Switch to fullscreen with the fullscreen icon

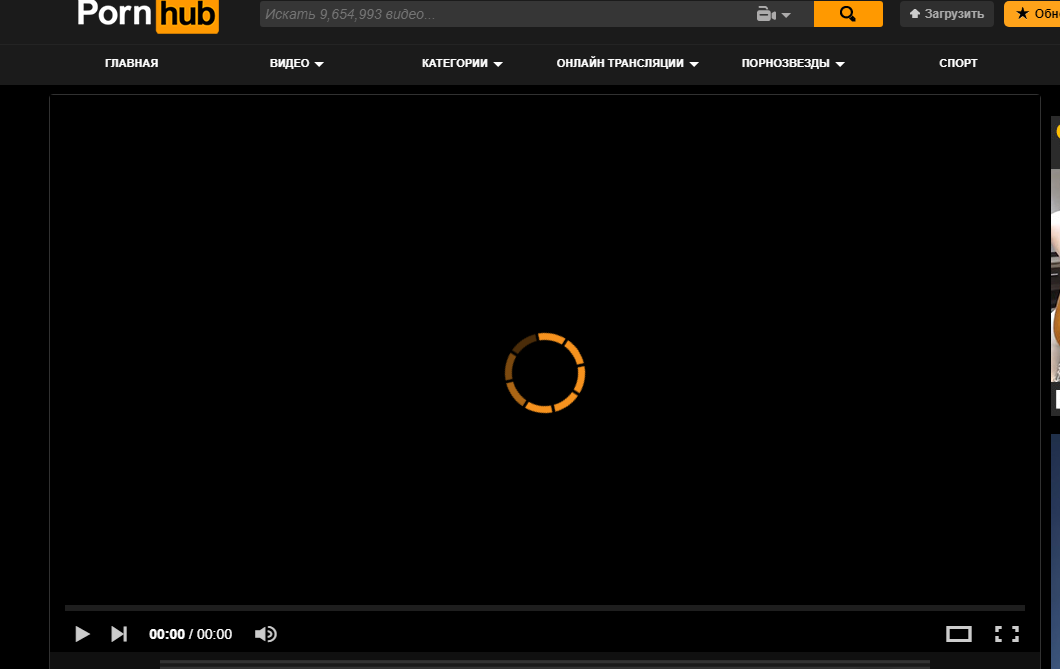pos(1007,634)
